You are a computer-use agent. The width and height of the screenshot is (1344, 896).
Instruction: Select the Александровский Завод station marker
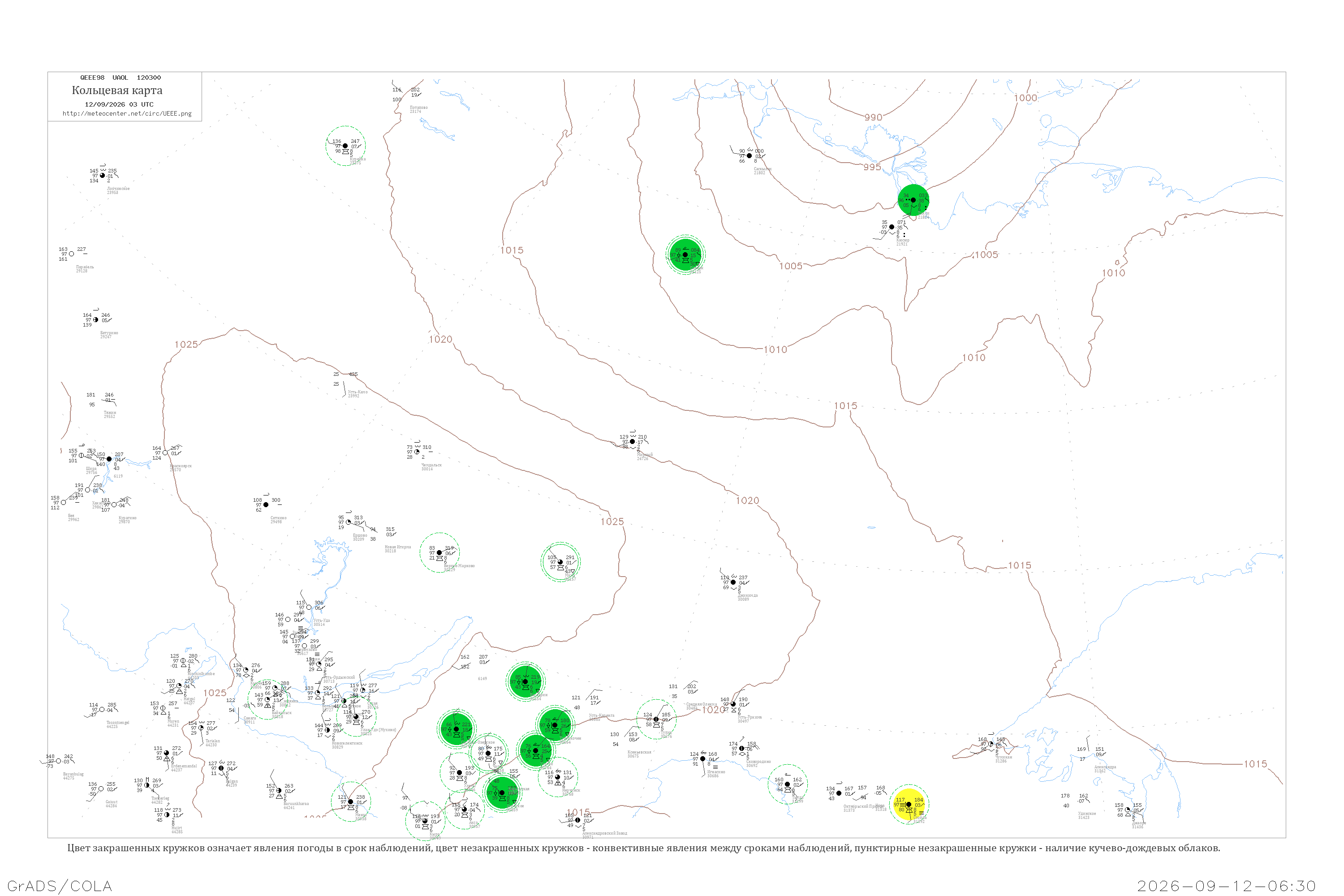578,820
